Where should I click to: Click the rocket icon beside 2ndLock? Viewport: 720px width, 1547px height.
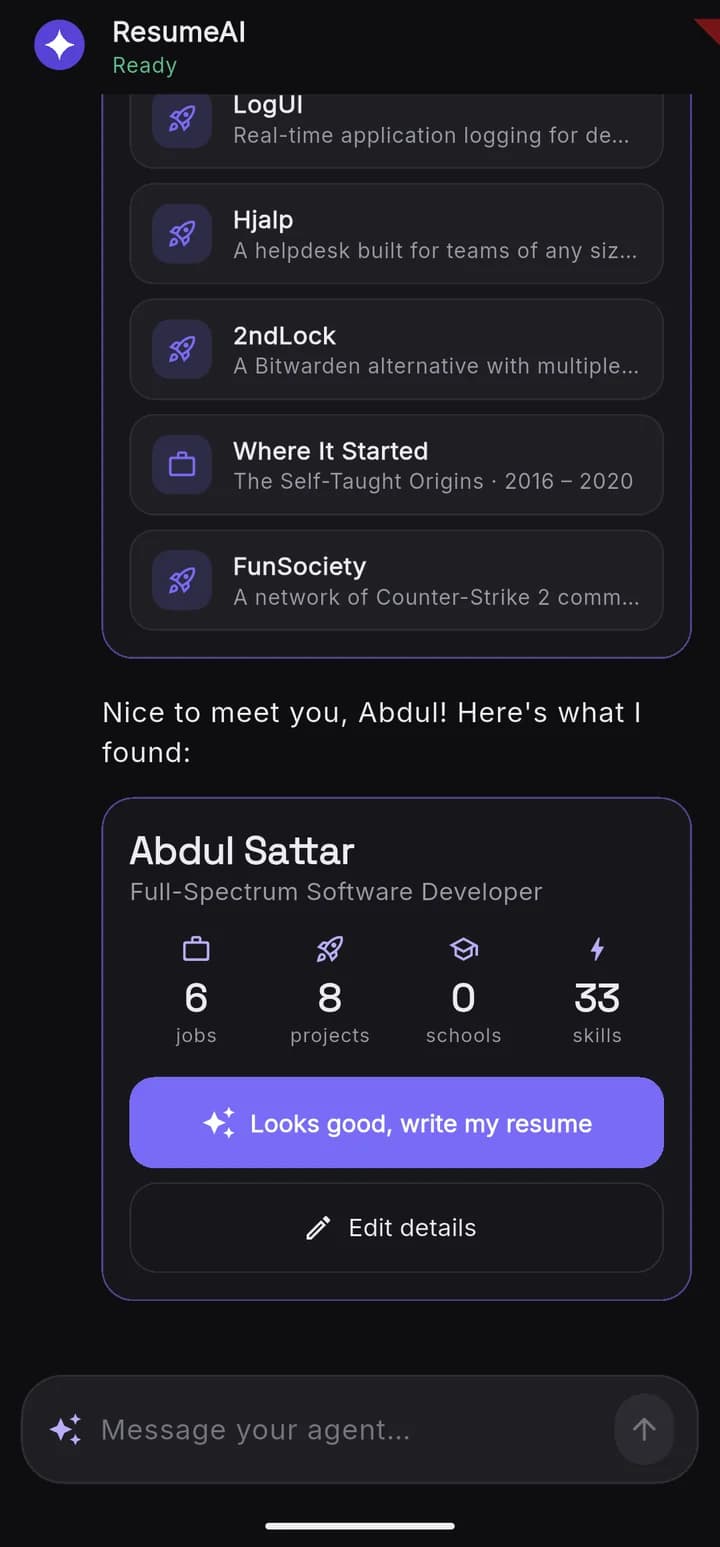pyautogui.click(x=182, y=349)
